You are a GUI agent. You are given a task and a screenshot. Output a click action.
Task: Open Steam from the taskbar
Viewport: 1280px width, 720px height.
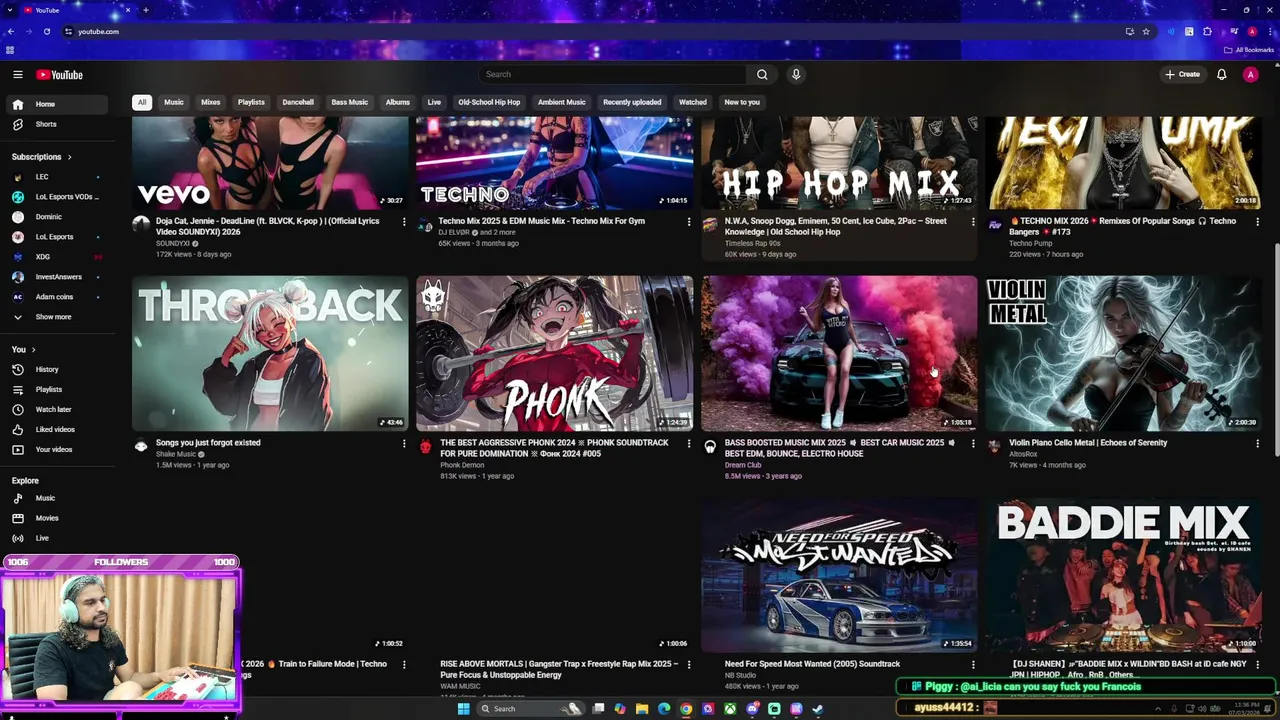(818, 709)
